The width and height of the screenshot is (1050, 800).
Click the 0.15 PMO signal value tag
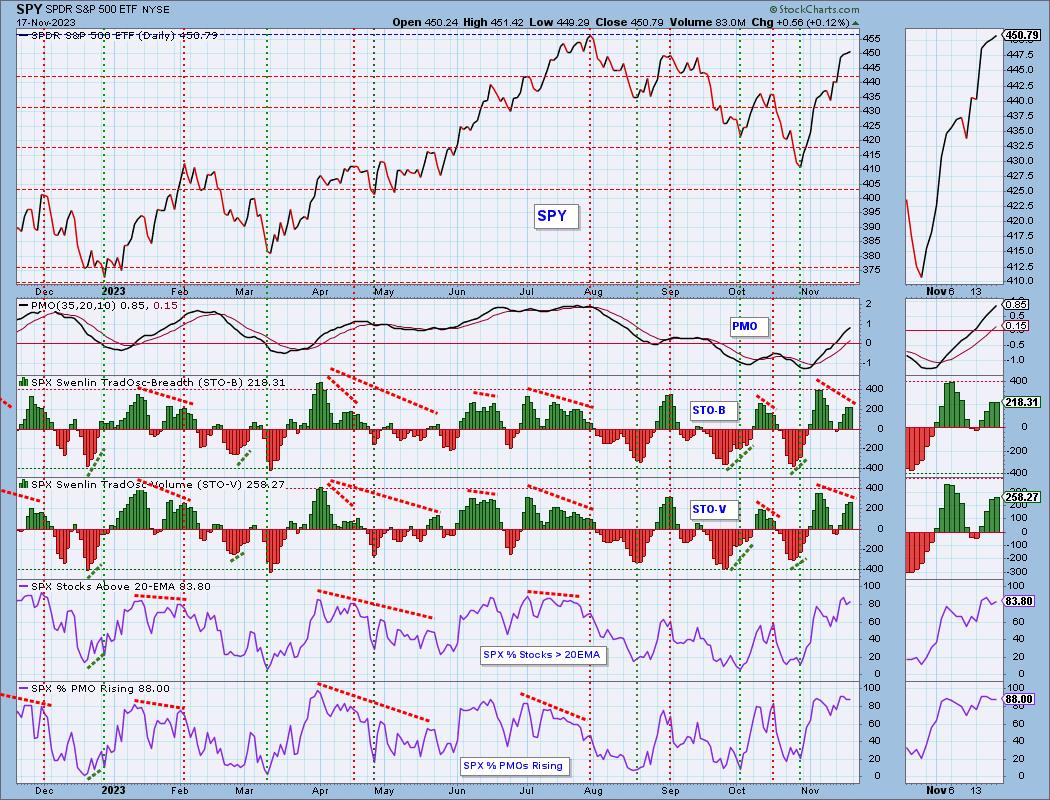(x=1017, y=326)
